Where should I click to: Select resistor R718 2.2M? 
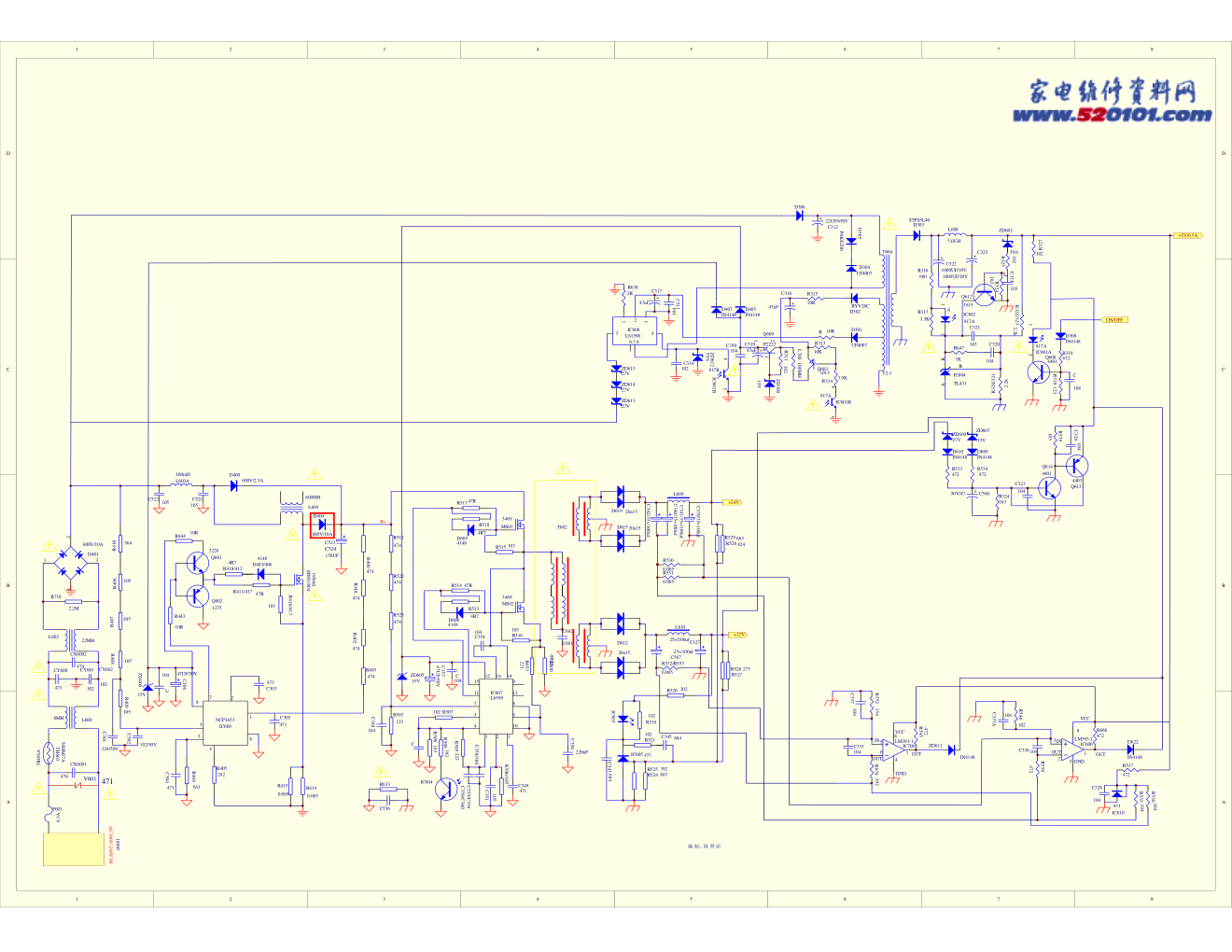[x=72, y=601]
